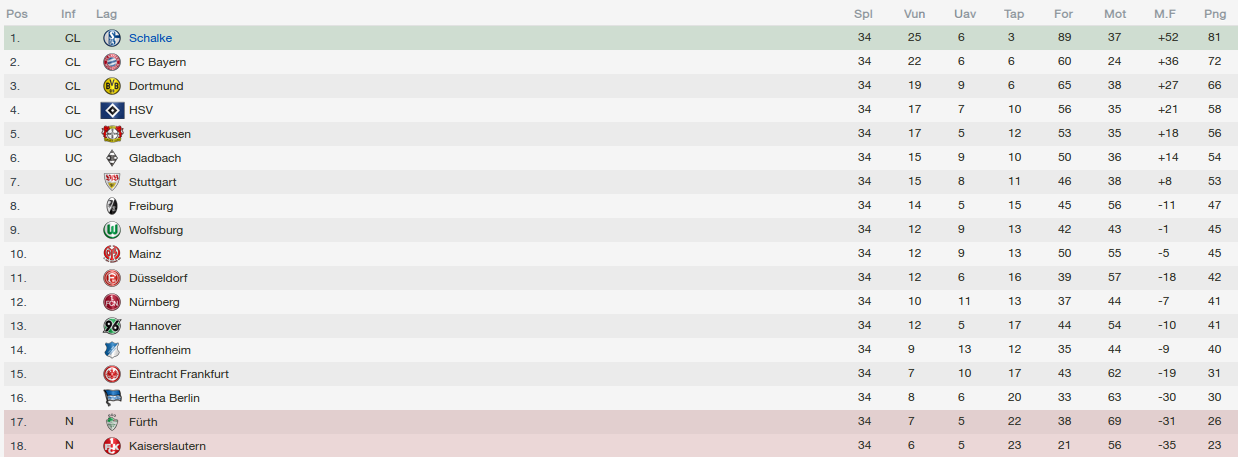
Task: Sort table by Png column header
Action: pos(1215,14)
